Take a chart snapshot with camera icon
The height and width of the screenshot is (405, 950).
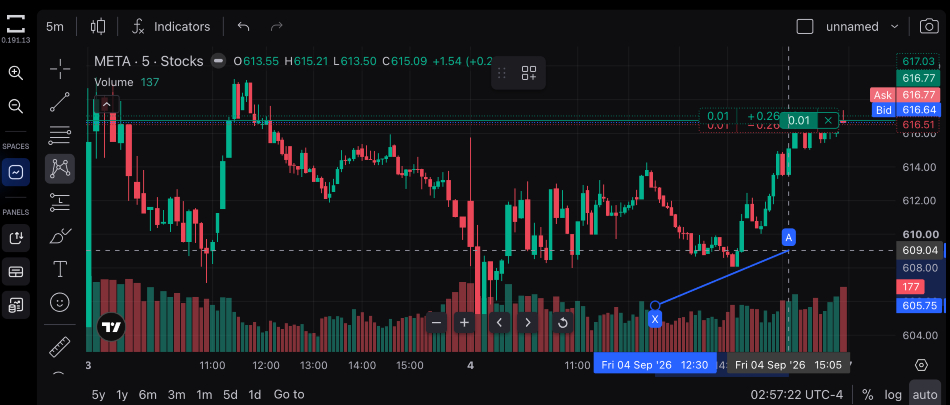pos(929,27)
